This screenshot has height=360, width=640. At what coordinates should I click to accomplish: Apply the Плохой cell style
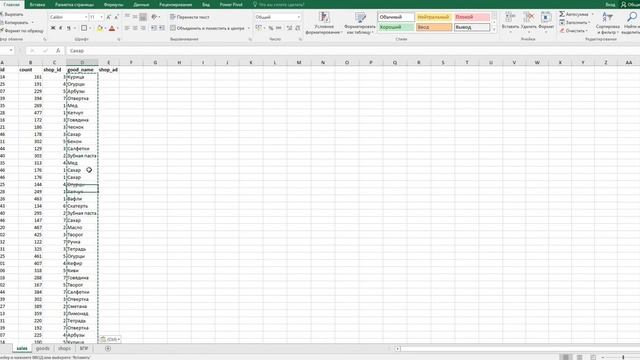click(472, 17)
